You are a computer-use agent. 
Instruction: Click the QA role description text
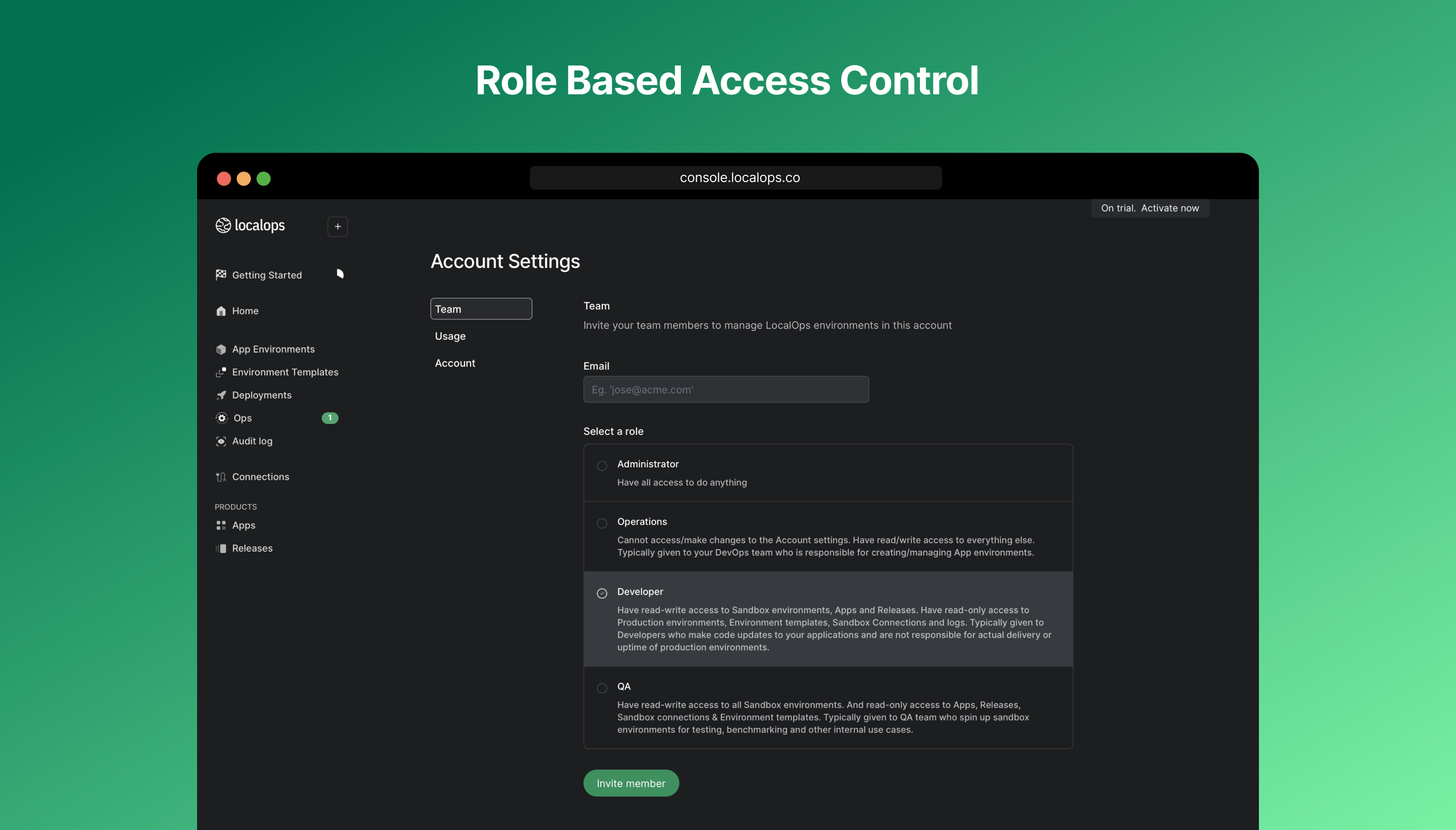[x=823, y=717]
